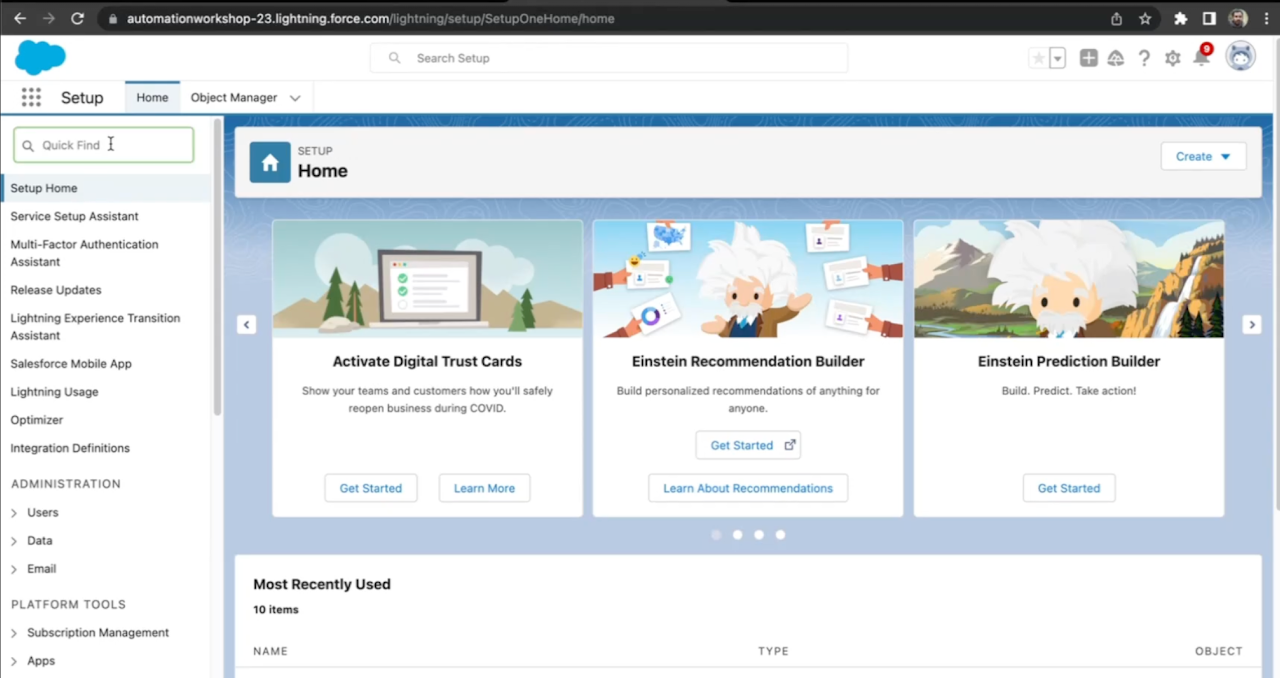The image size is (1280, 678).
Task: Click the user avatar profile icon
Action: tap(1240, 57)
